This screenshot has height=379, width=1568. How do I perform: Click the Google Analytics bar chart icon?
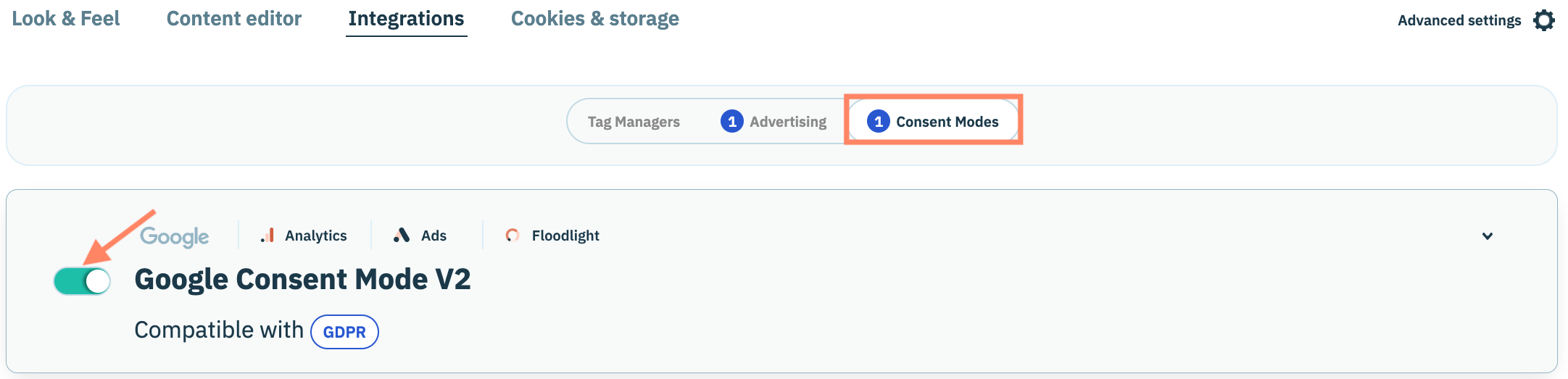(267, 235)
